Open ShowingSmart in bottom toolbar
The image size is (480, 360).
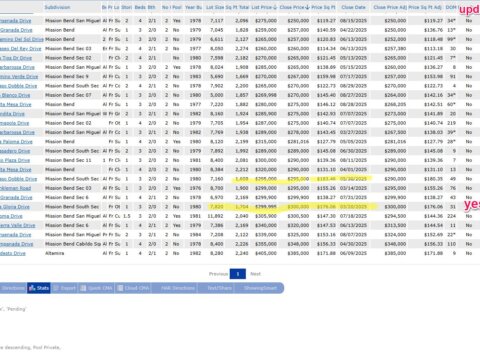coord(259,288)
